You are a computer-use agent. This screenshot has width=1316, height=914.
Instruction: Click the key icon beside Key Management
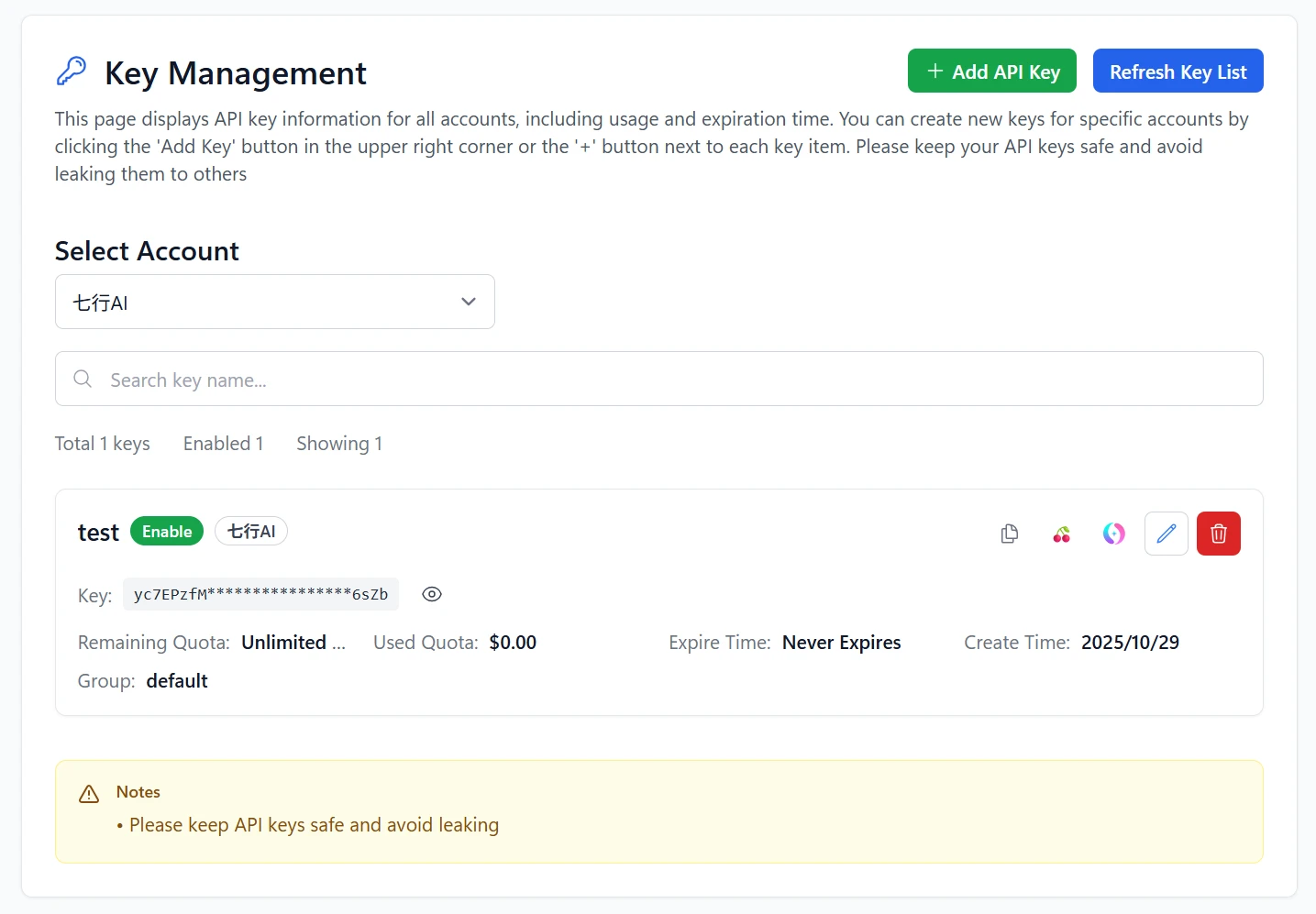click(72, 72)
